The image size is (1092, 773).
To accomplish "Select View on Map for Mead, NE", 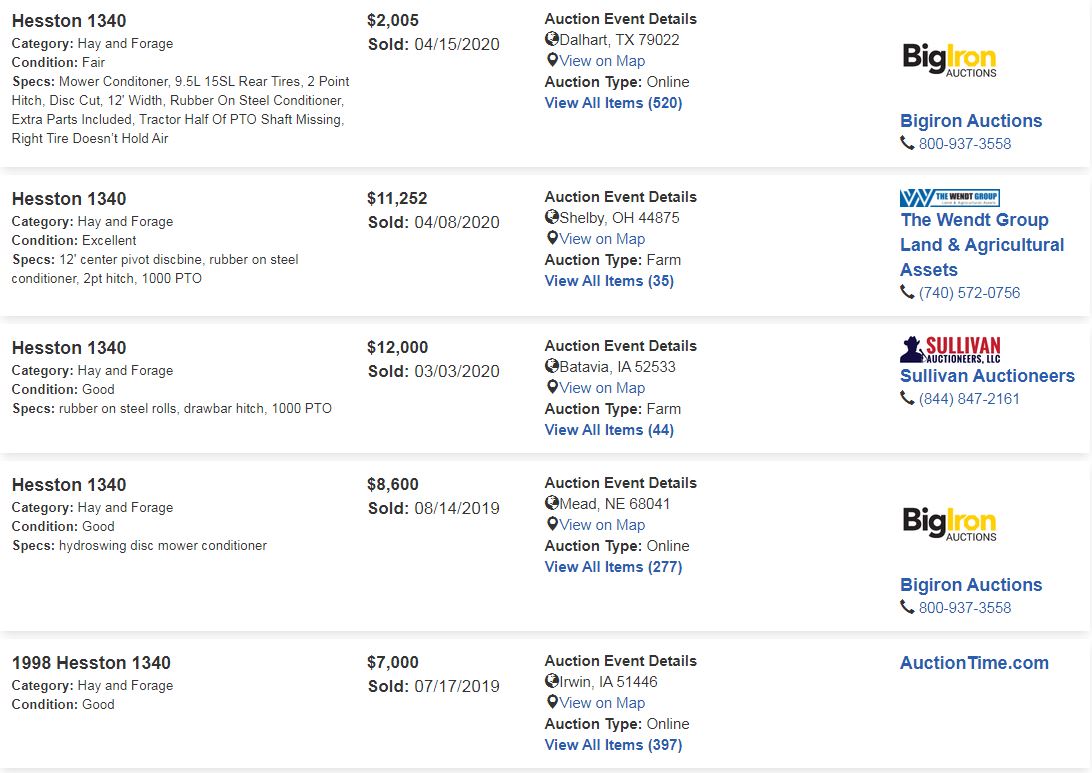I will click(x=602, y=525).
